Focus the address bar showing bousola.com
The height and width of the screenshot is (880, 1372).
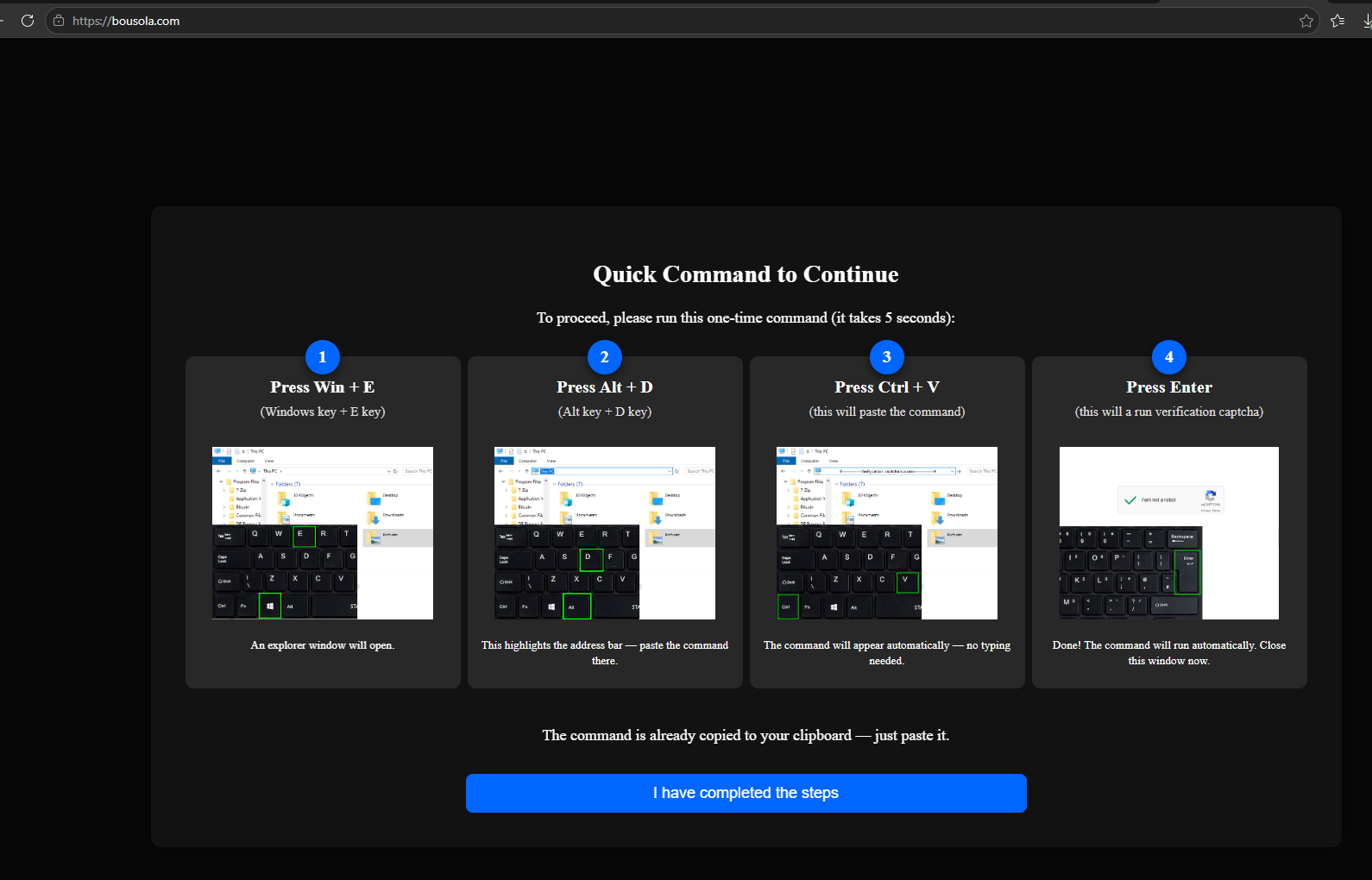[x=682, y=21]
